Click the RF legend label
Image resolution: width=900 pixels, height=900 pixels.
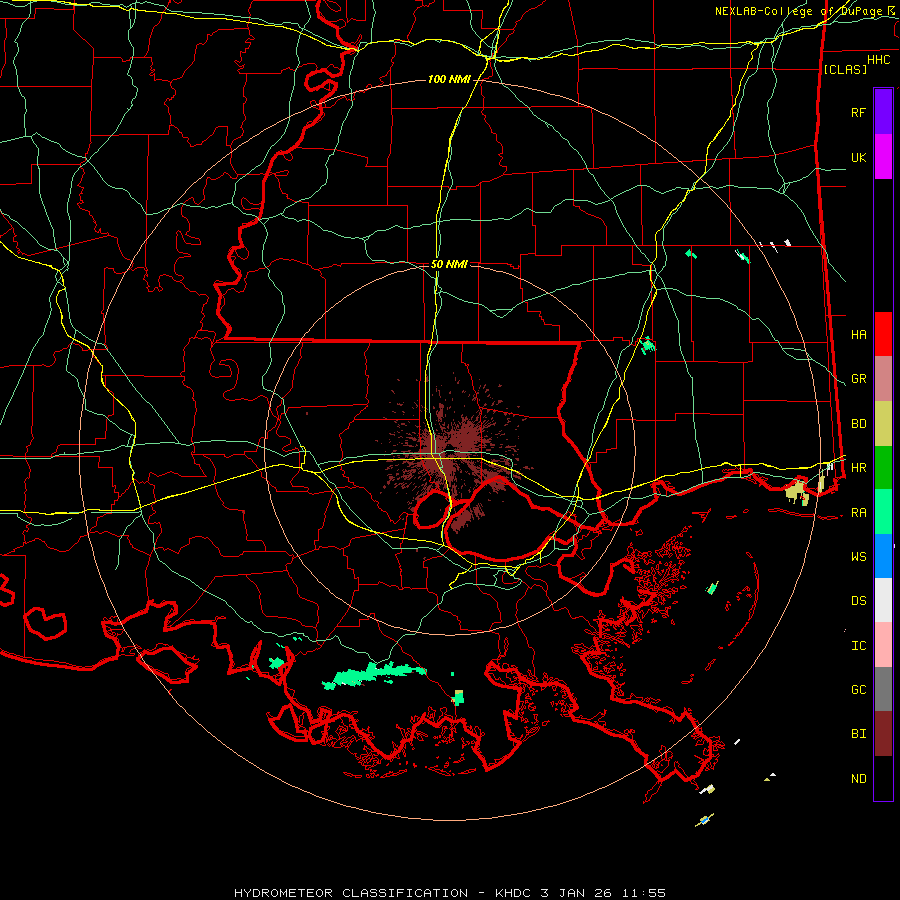(x=858, y=112)
